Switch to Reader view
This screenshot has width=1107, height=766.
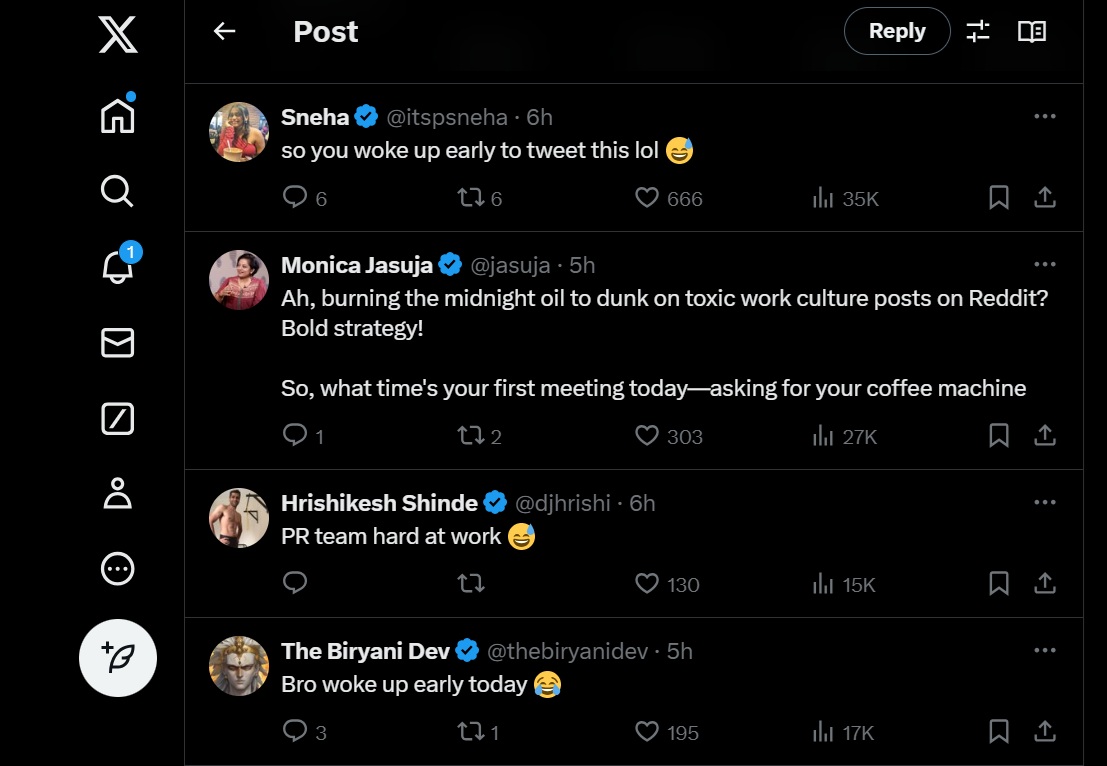tap(1032, 32)
